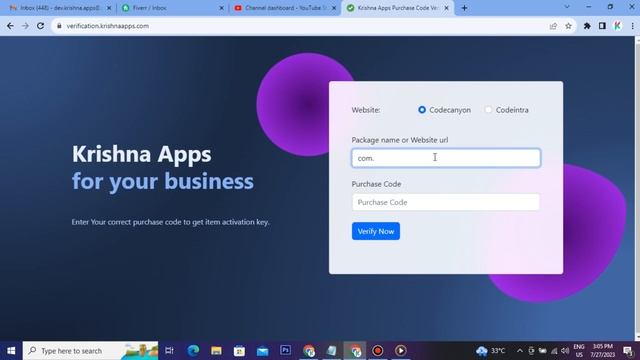
Task: Open the red record button app
Action: [378, 351]
